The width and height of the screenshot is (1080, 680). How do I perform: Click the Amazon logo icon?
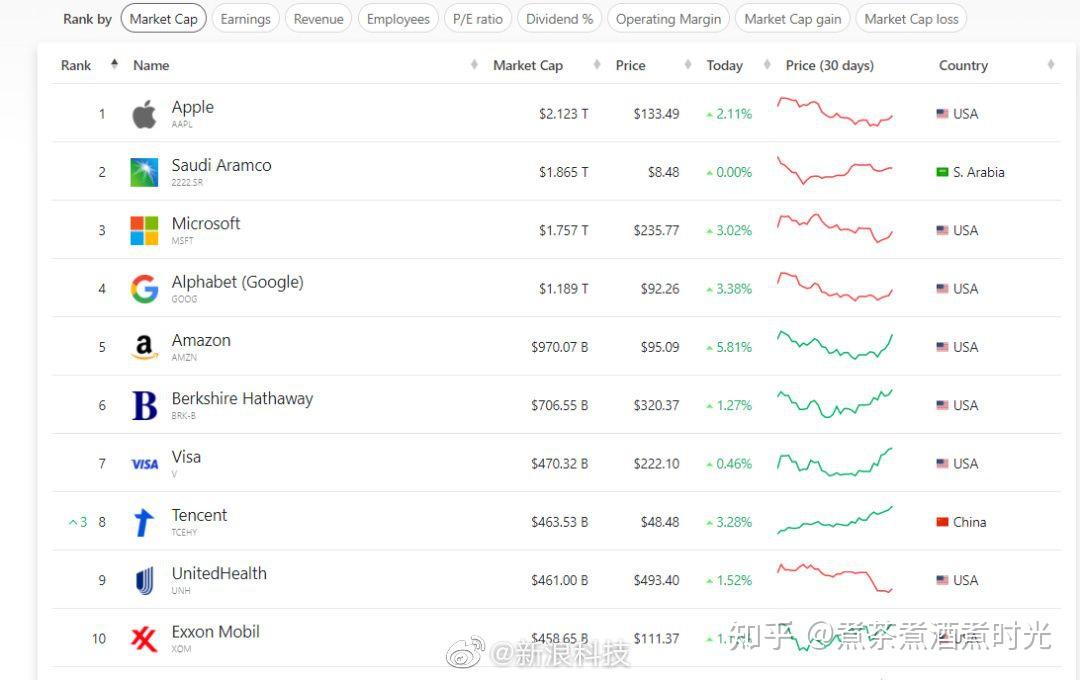coord(144,347)
